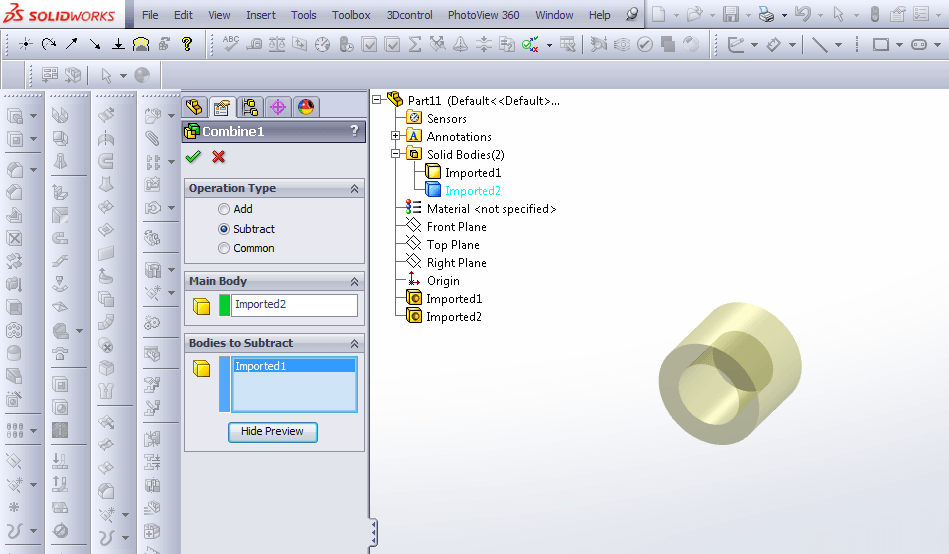Open the Help menu
This screenshot has height=554, width=949.
pyautogui.click(x=600, y=15)
